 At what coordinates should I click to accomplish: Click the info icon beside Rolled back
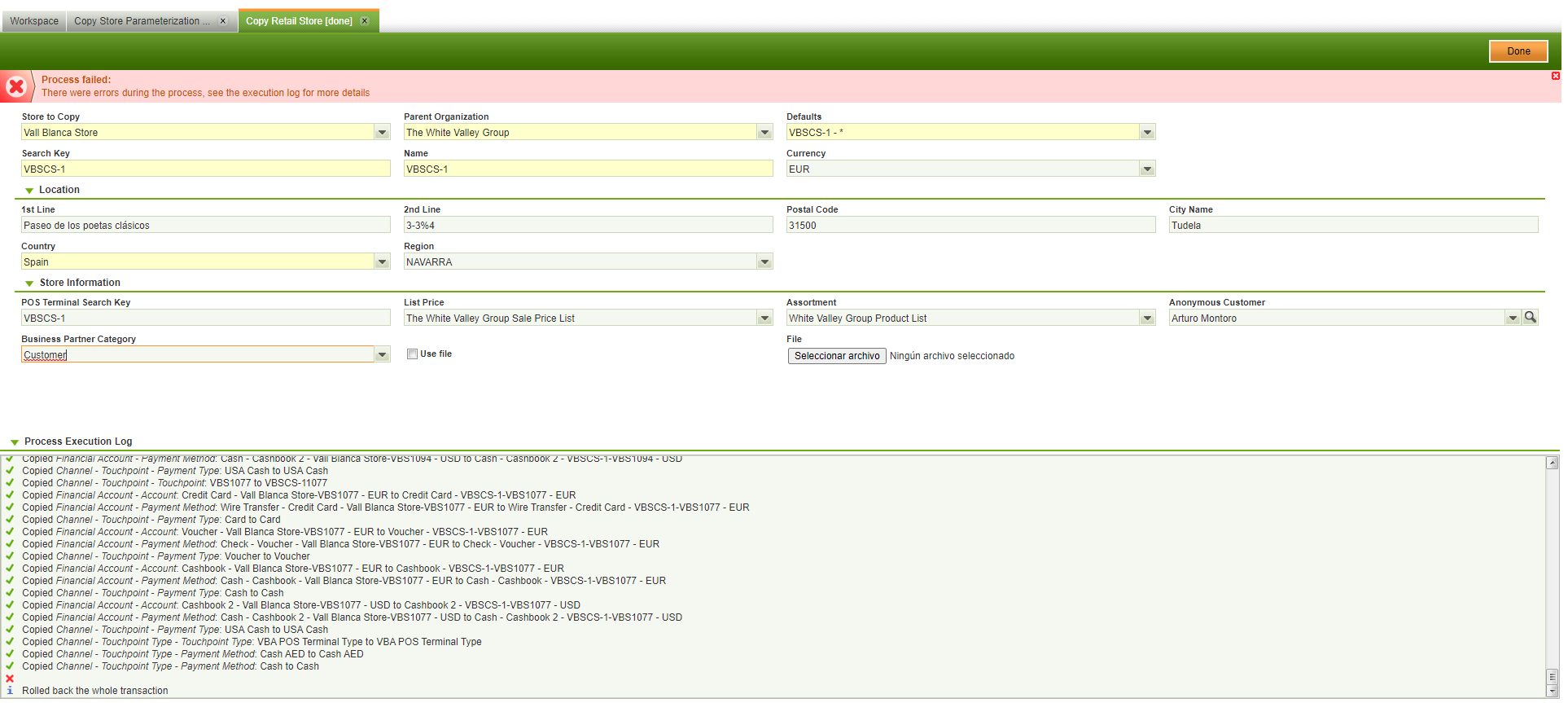pyautogui.click(x=10, y=691)
